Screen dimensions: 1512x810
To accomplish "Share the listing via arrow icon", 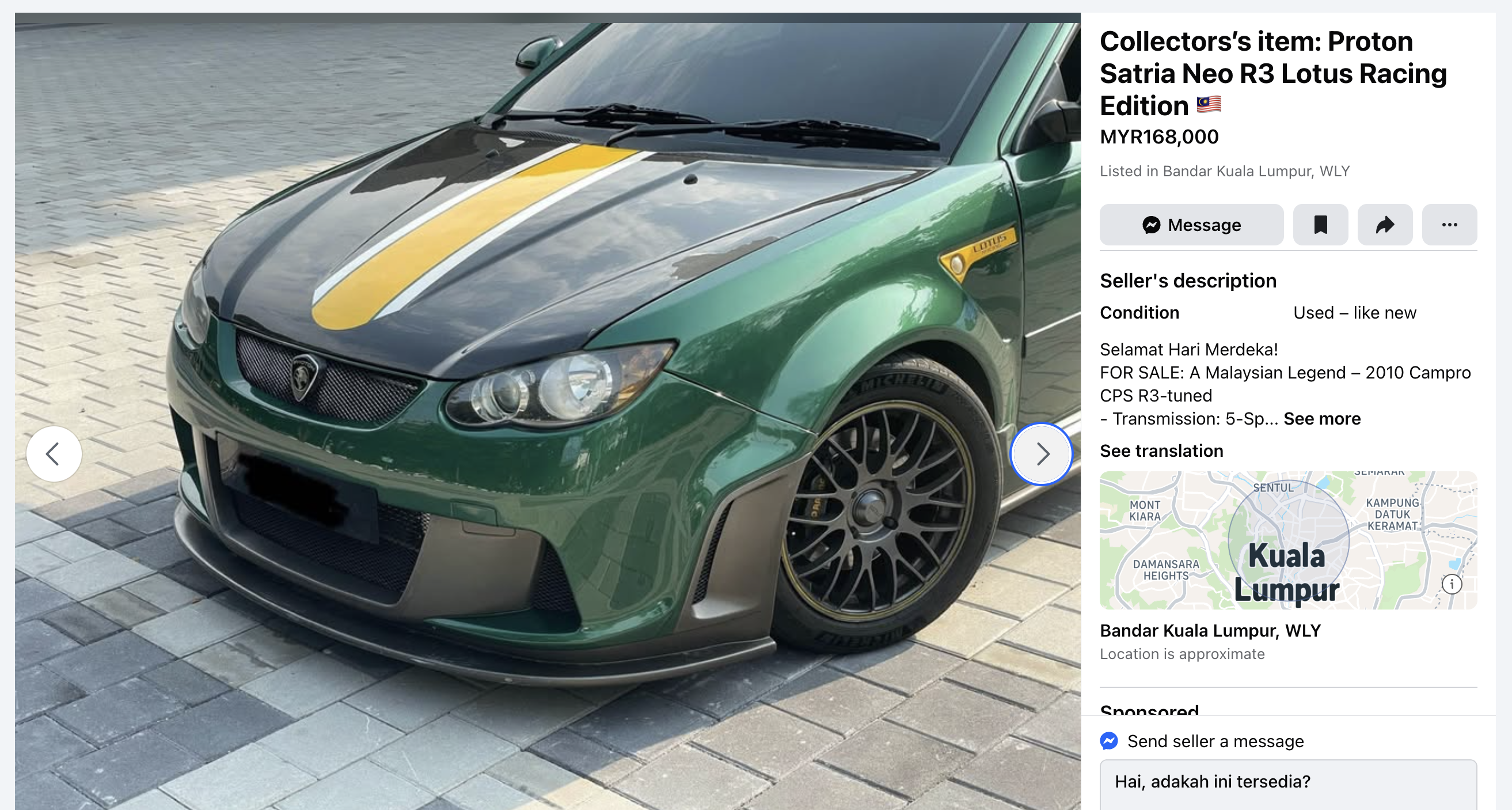I will coord(1385,224).
